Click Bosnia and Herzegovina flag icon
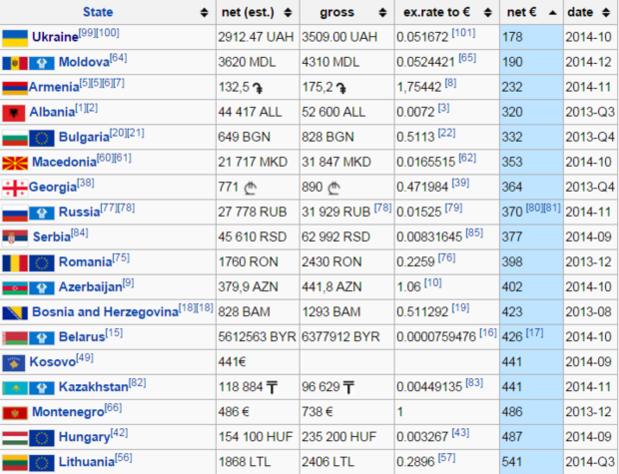 [x=15, y=313]
